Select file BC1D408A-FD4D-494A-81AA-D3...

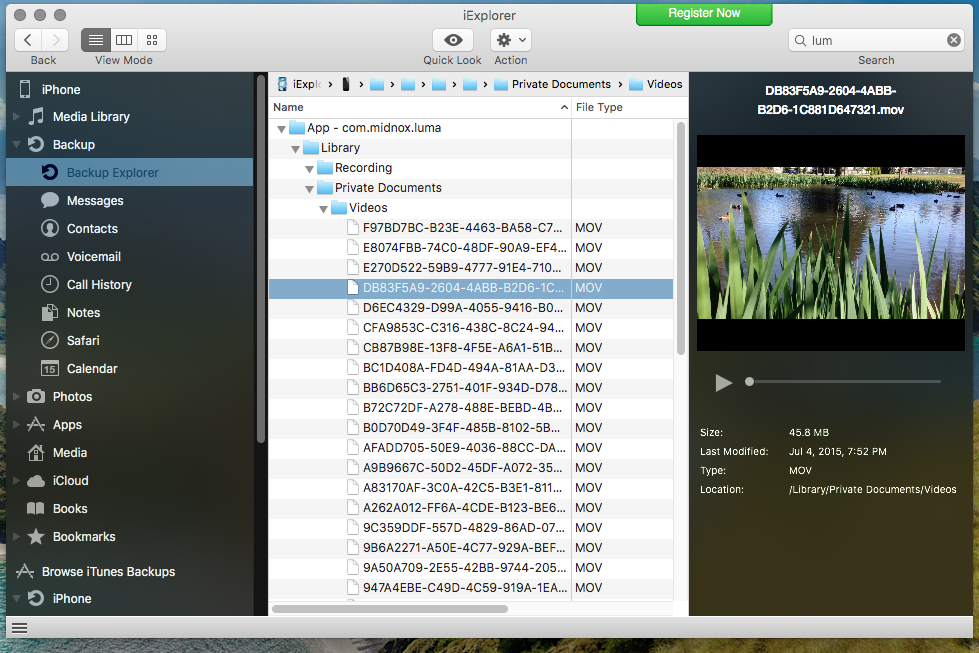[x=471, y=368]
